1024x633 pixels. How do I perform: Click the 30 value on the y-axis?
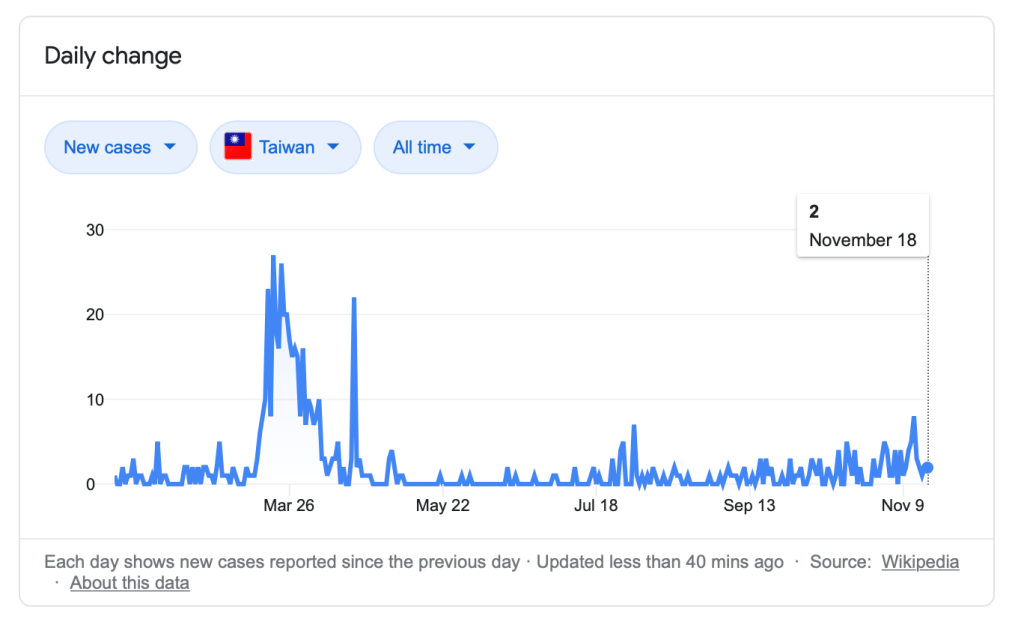[95, 230]
